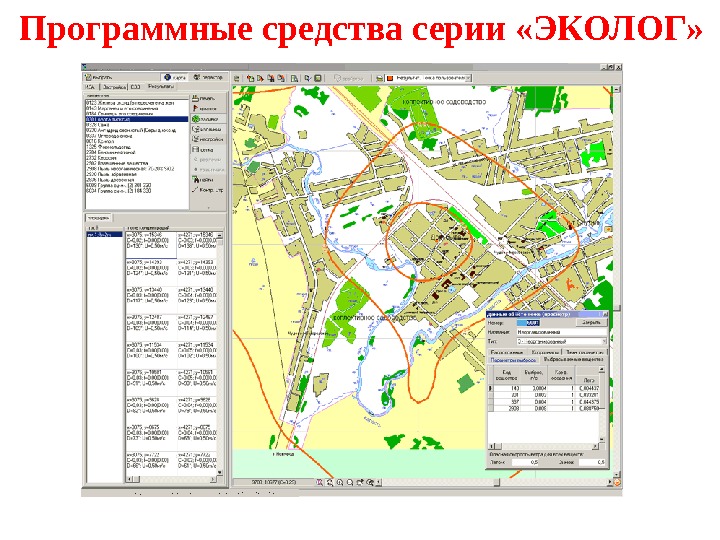Click the Закрыть button in source dialog

591,323
